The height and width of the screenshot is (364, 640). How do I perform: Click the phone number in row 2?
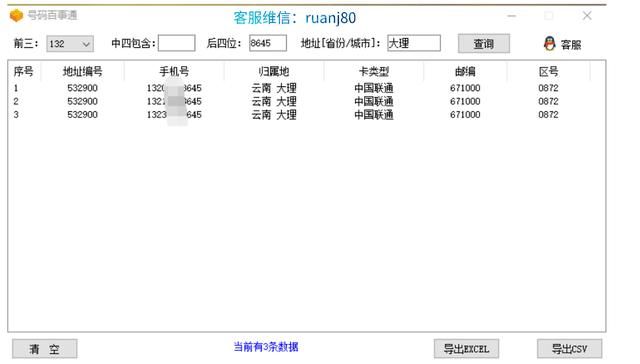[x=174, y=101]
